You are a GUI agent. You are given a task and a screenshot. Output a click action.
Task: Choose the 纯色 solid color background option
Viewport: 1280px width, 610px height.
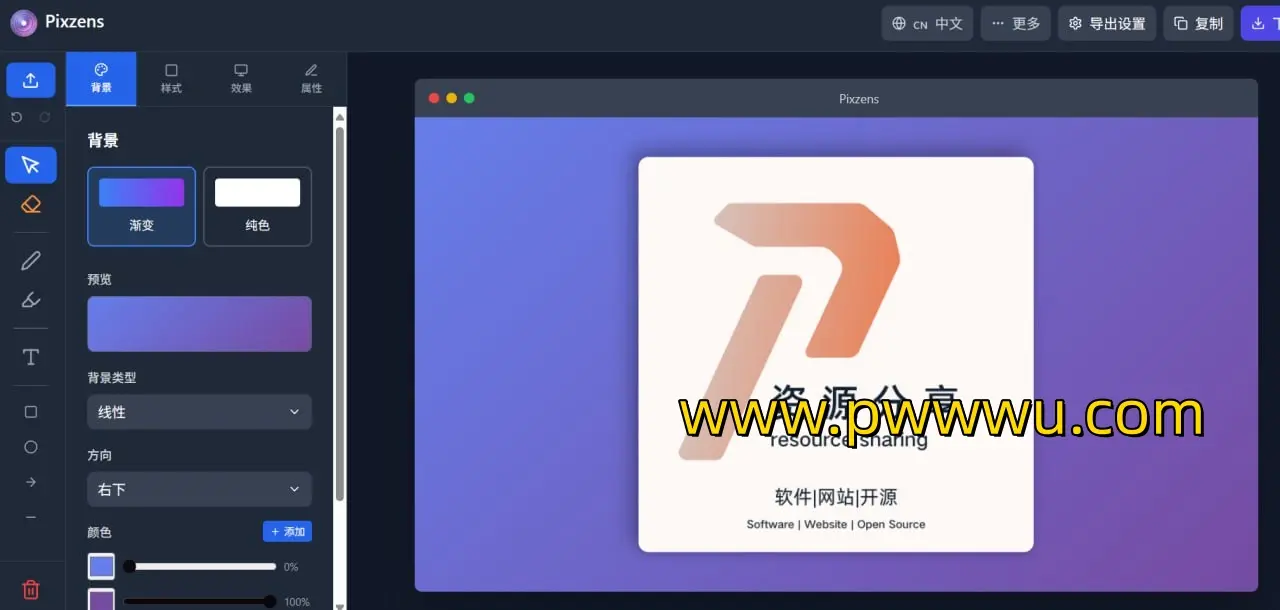(257, 206)
